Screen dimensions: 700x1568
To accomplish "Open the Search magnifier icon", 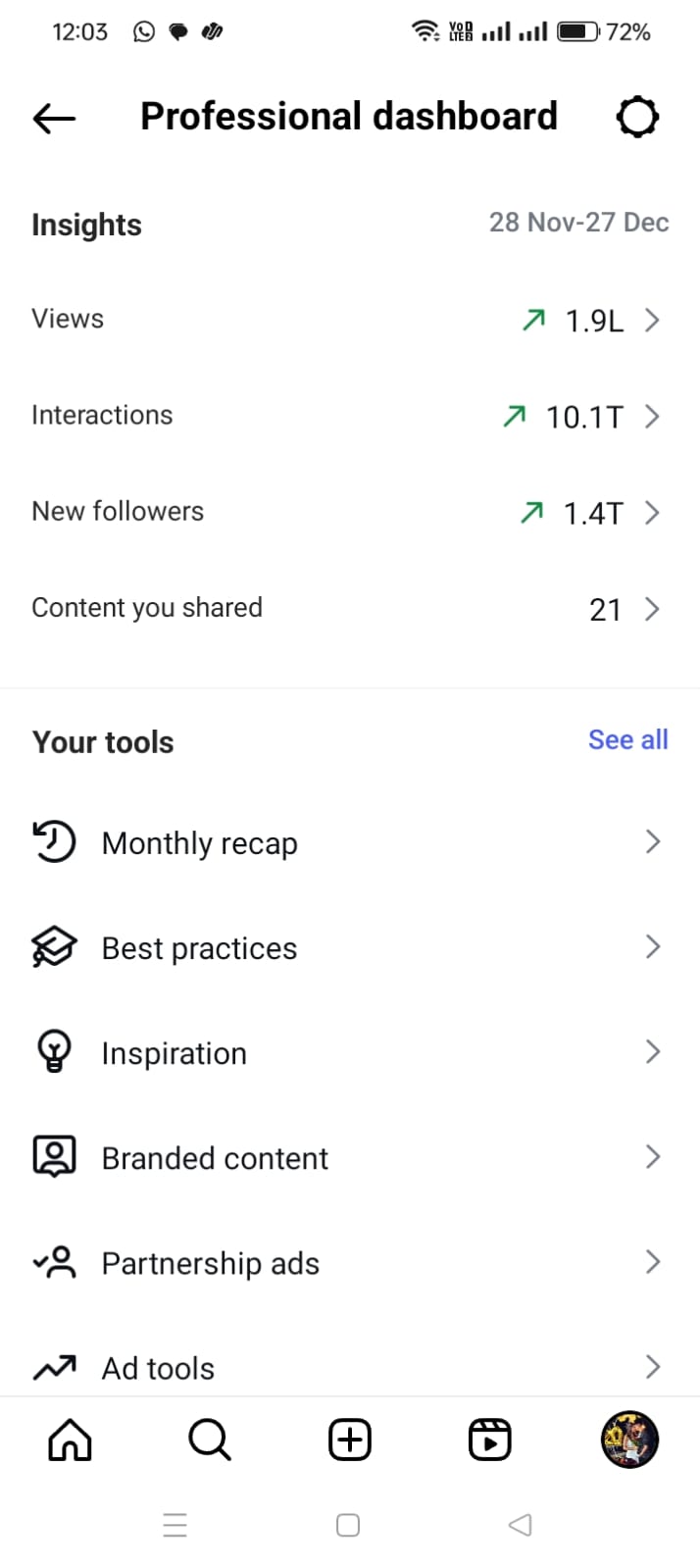I will [x=209, y=1441].
